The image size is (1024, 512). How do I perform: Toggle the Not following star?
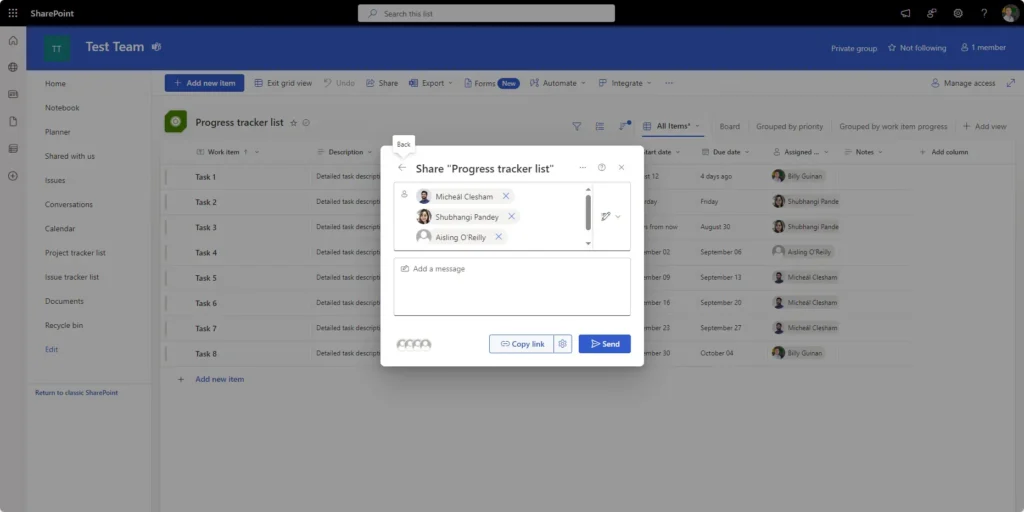point(892,48)
